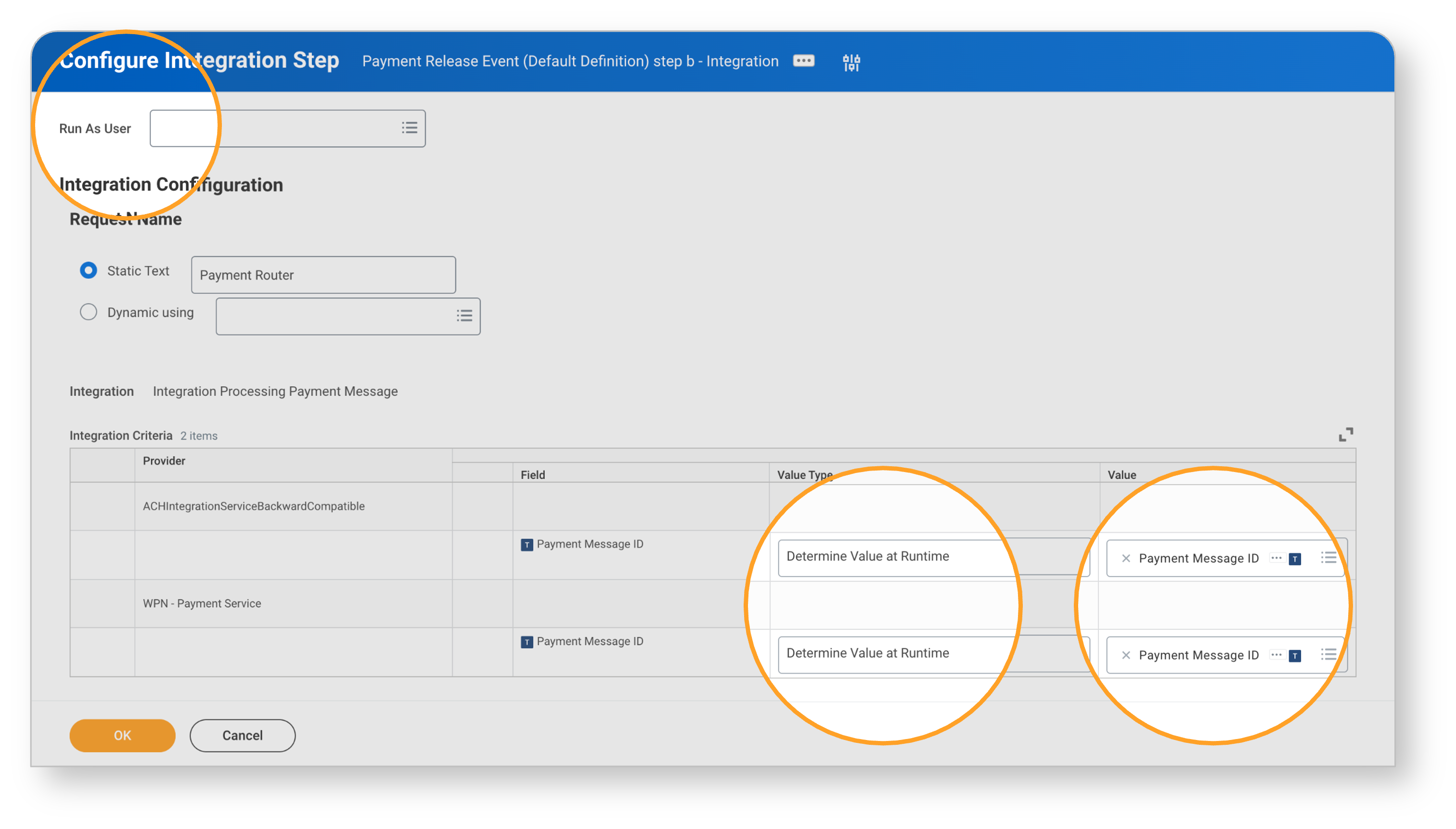Open the related actions ellipsis in the header
Viewport: 1456px width, 829px height.
click(x=803, y=61)
